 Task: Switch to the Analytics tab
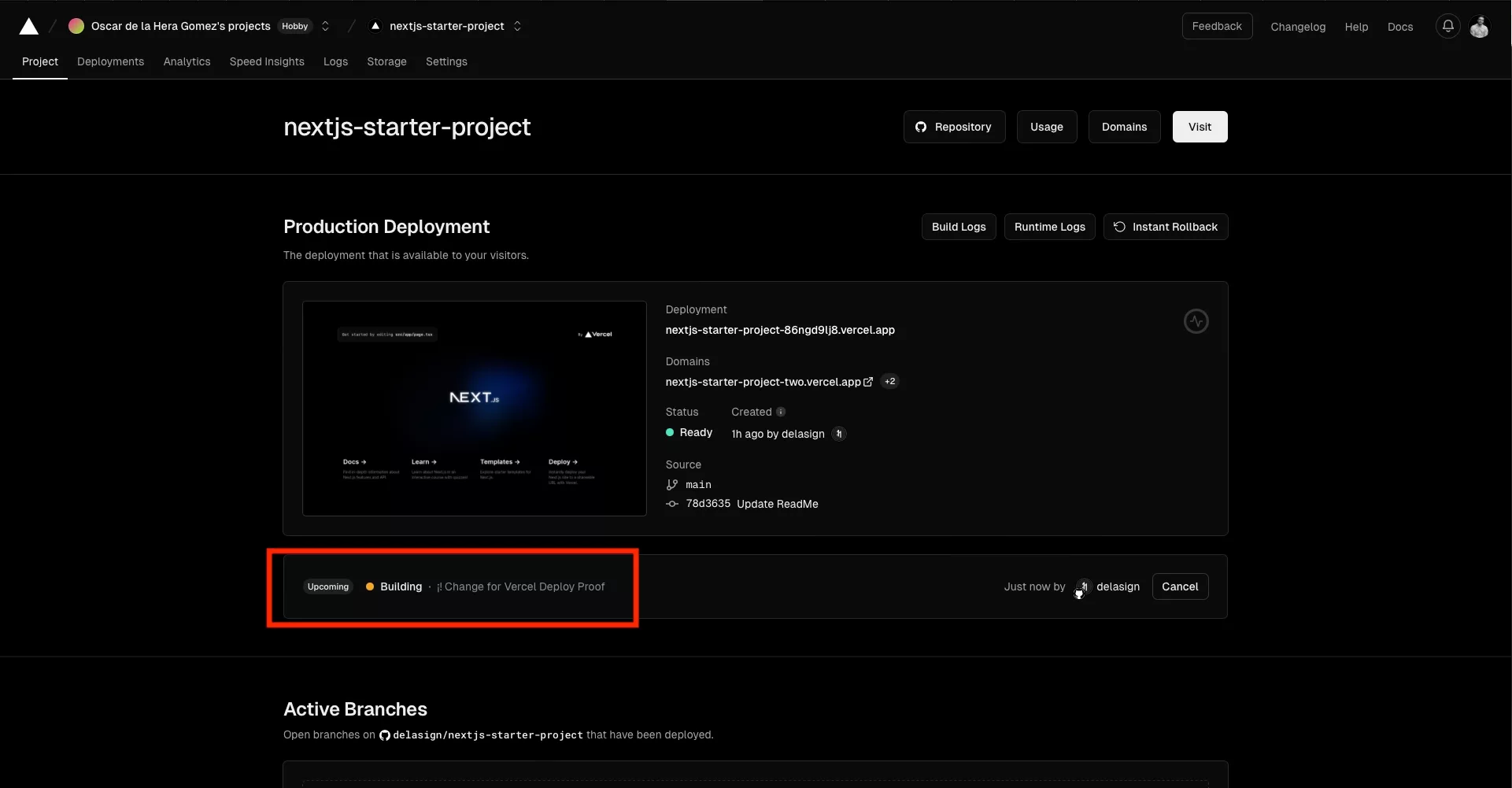(x=187, y=61)
